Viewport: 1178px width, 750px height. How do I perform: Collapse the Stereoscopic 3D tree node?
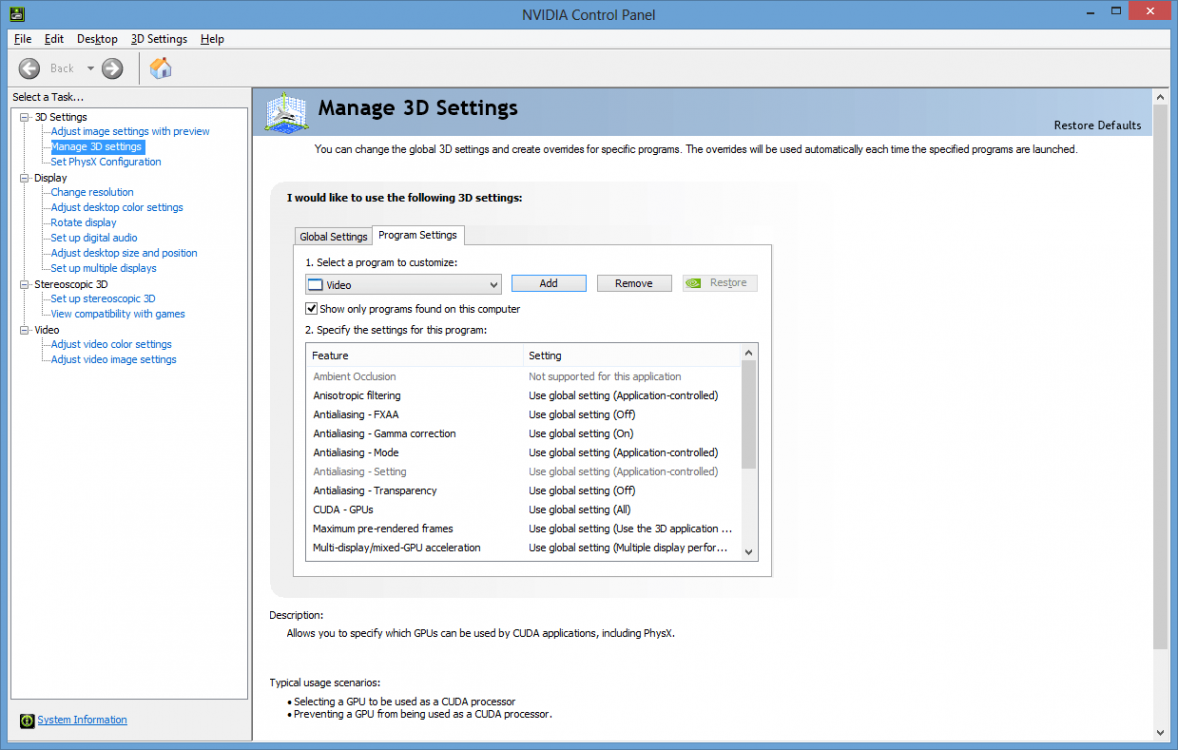(25, 285)
